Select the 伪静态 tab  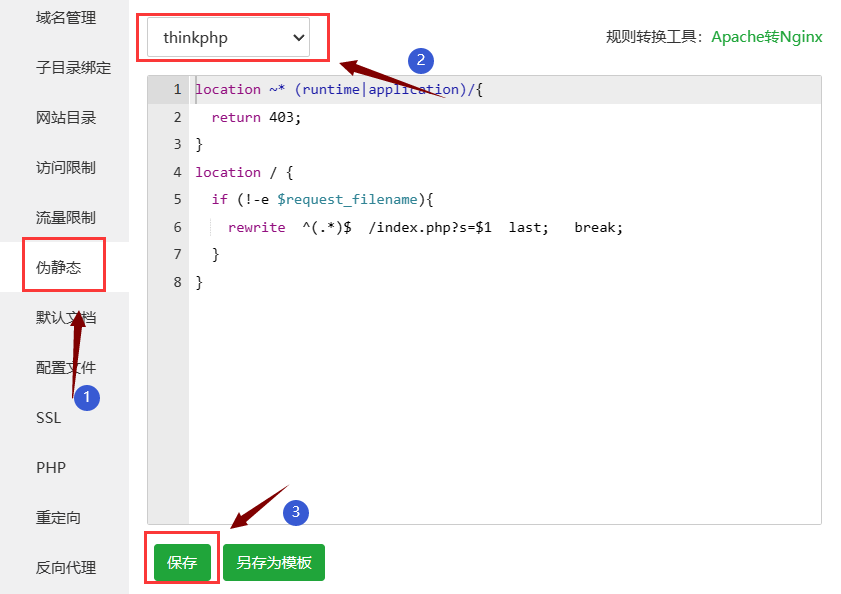click(58, 268)
